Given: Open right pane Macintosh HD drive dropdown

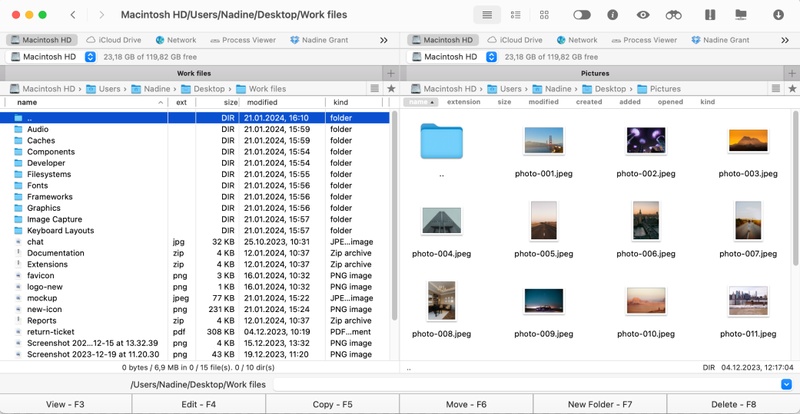Looking at the screenshot, I should click(452, 57).
